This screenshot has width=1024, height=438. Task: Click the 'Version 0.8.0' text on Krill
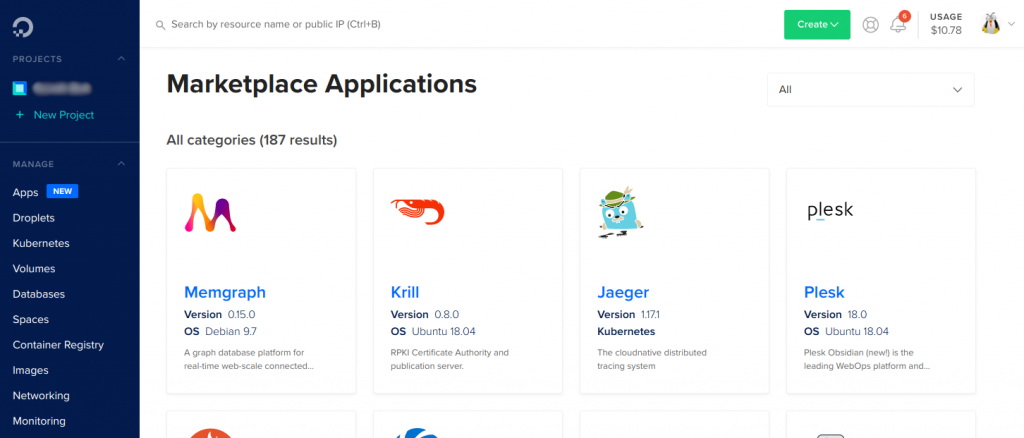point(425,315)
